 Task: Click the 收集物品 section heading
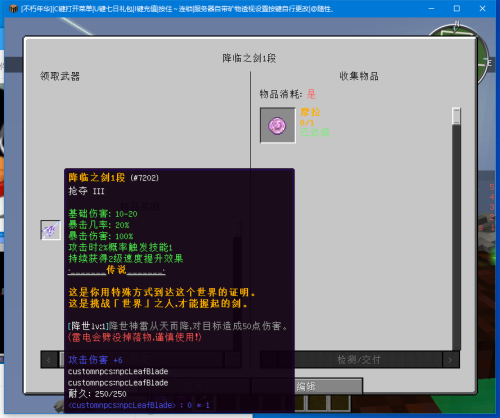[x=359, y=76]
